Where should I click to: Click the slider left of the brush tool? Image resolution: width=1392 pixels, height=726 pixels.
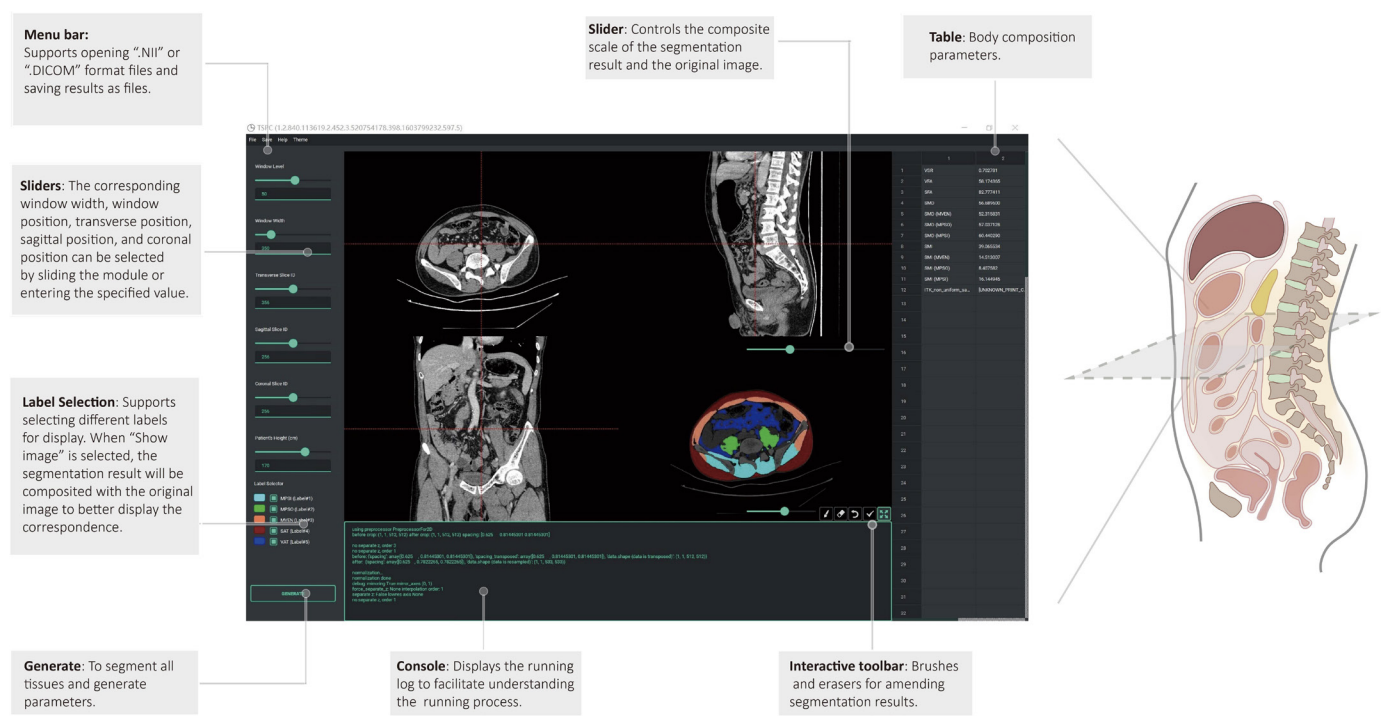tap(781, 511)
